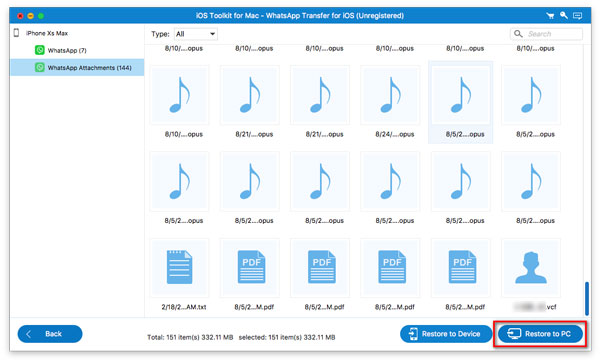Open the shopping cart purchase icon
The width and height of the screenshot is (600, 362).
click(550, 16)
